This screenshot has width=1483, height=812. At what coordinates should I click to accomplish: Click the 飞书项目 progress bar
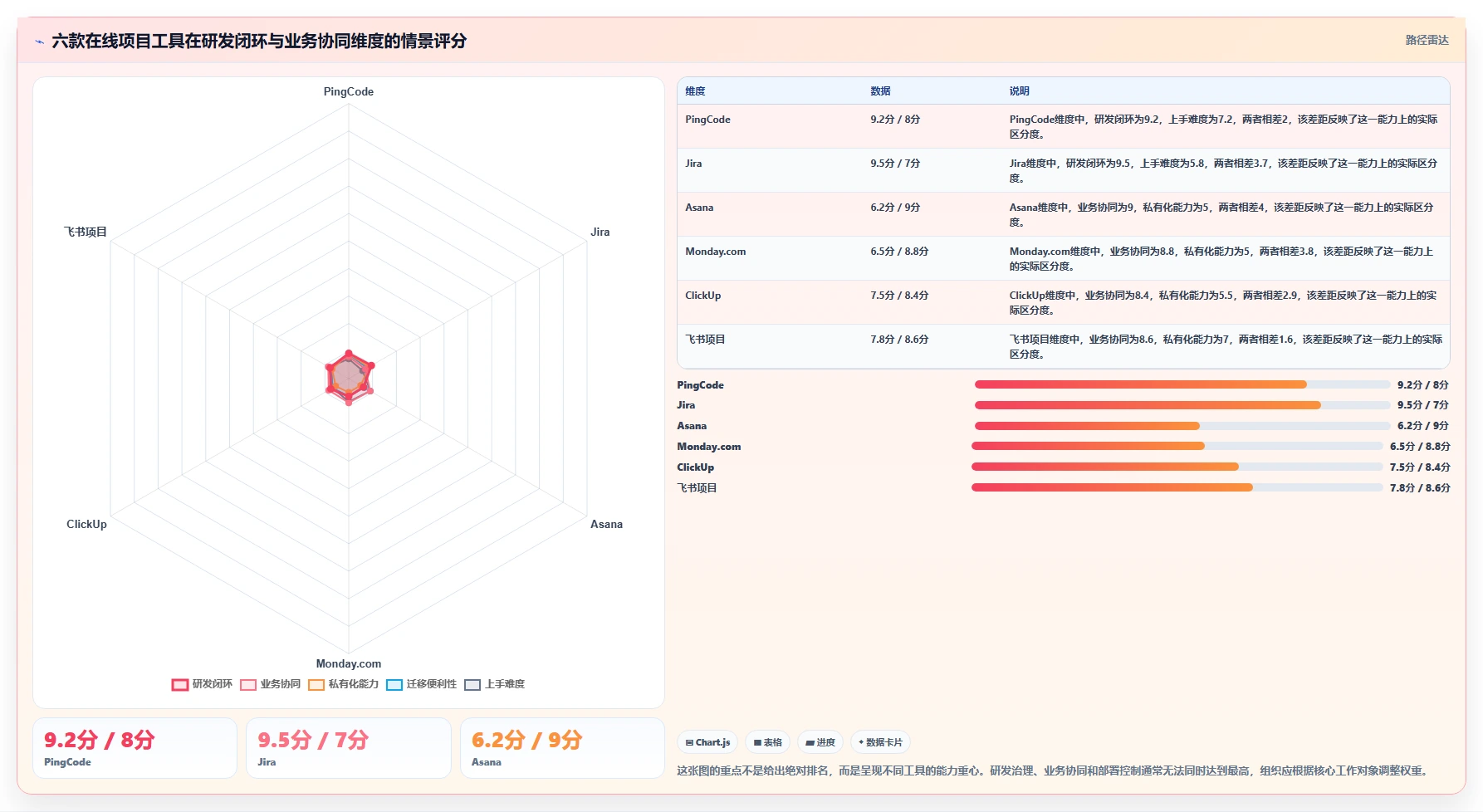tap(1177, 487)
